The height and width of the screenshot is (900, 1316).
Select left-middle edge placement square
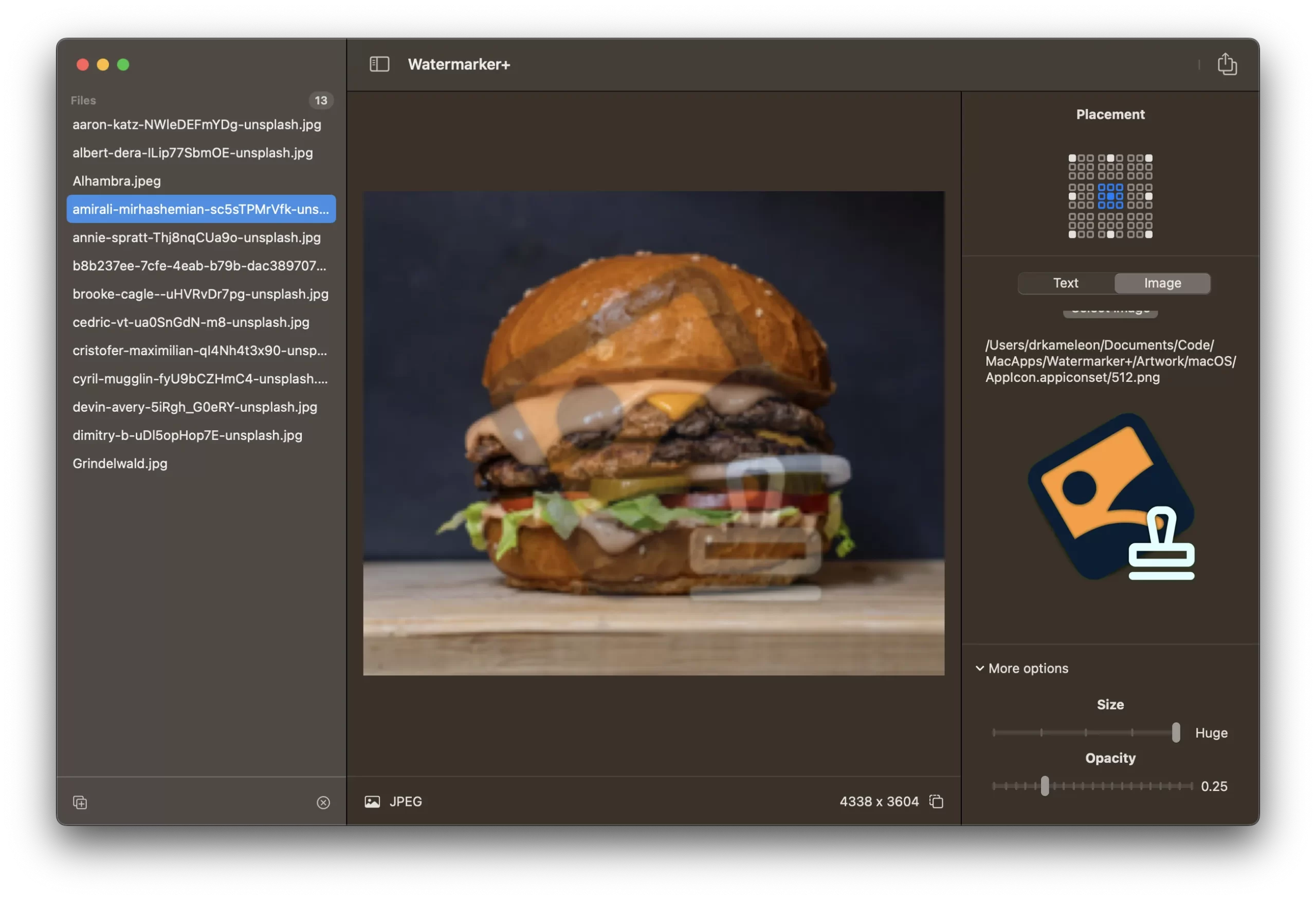point(1072,196)
